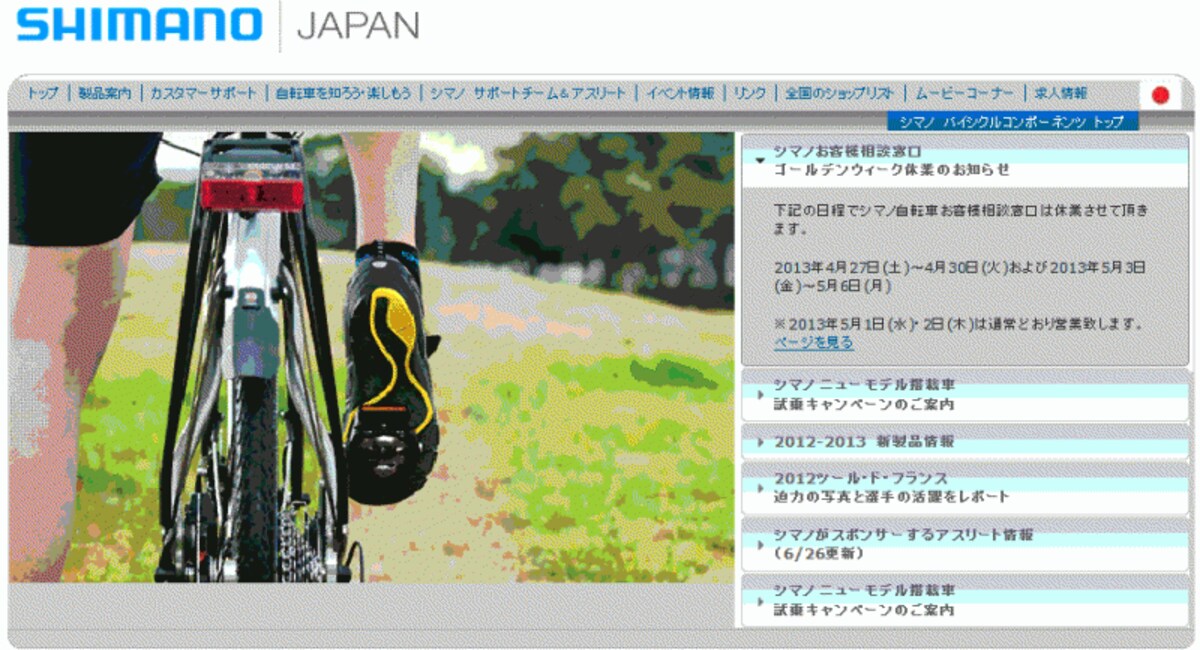Screen dimensions: 1200x650
Task: Open シマノ サポートチーム&アスリート menu
Action: (528, 93)
